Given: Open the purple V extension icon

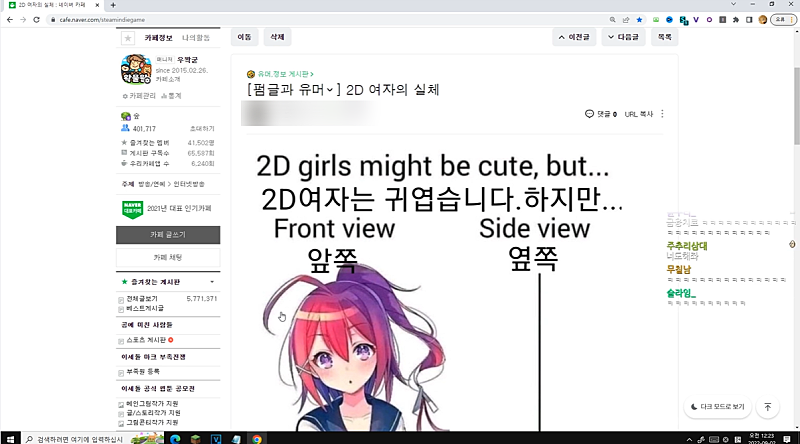Looking at the screenshot, I should 696,19.
